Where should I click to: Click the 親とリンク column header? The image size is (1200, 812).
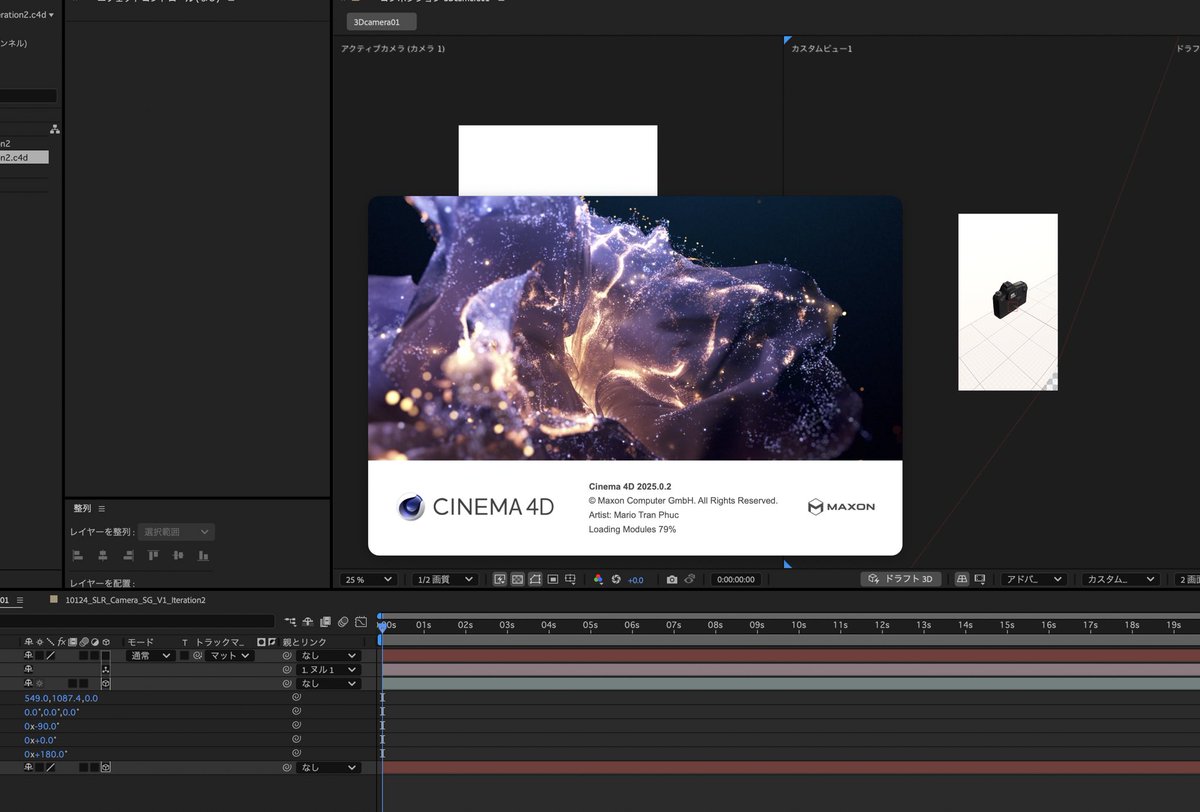click(304, 642)
